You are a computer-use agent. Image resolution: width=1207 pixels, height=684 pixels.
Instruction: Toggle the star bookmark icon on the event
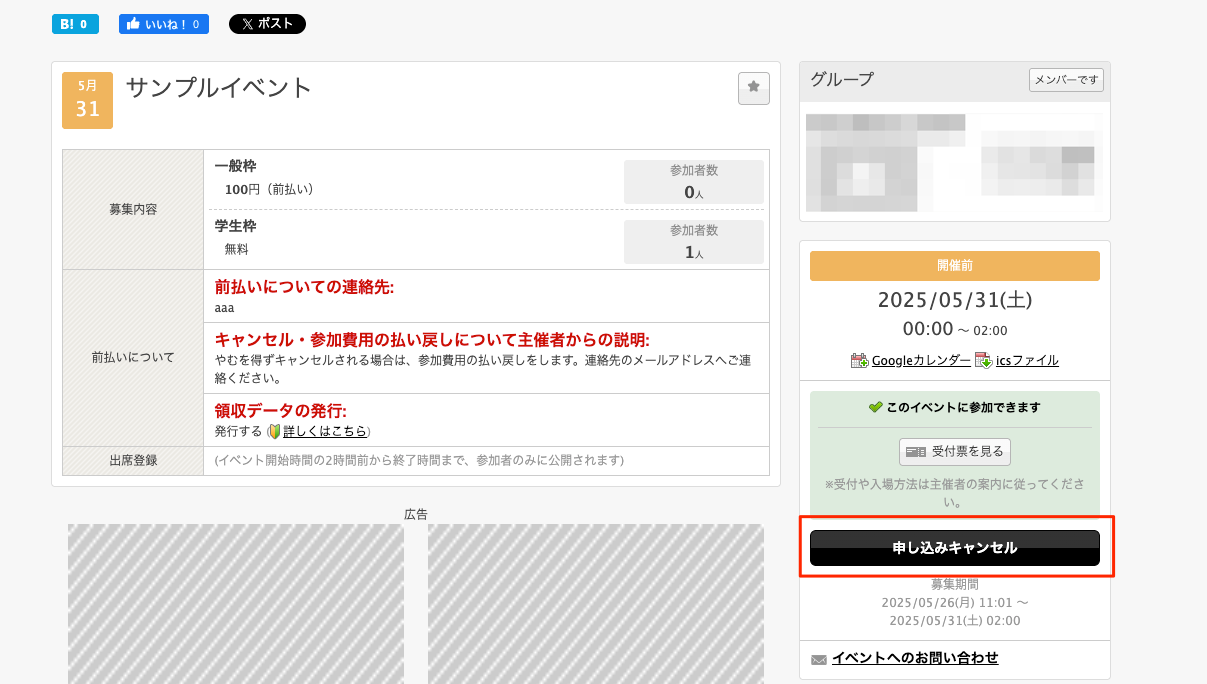point(753,88)
